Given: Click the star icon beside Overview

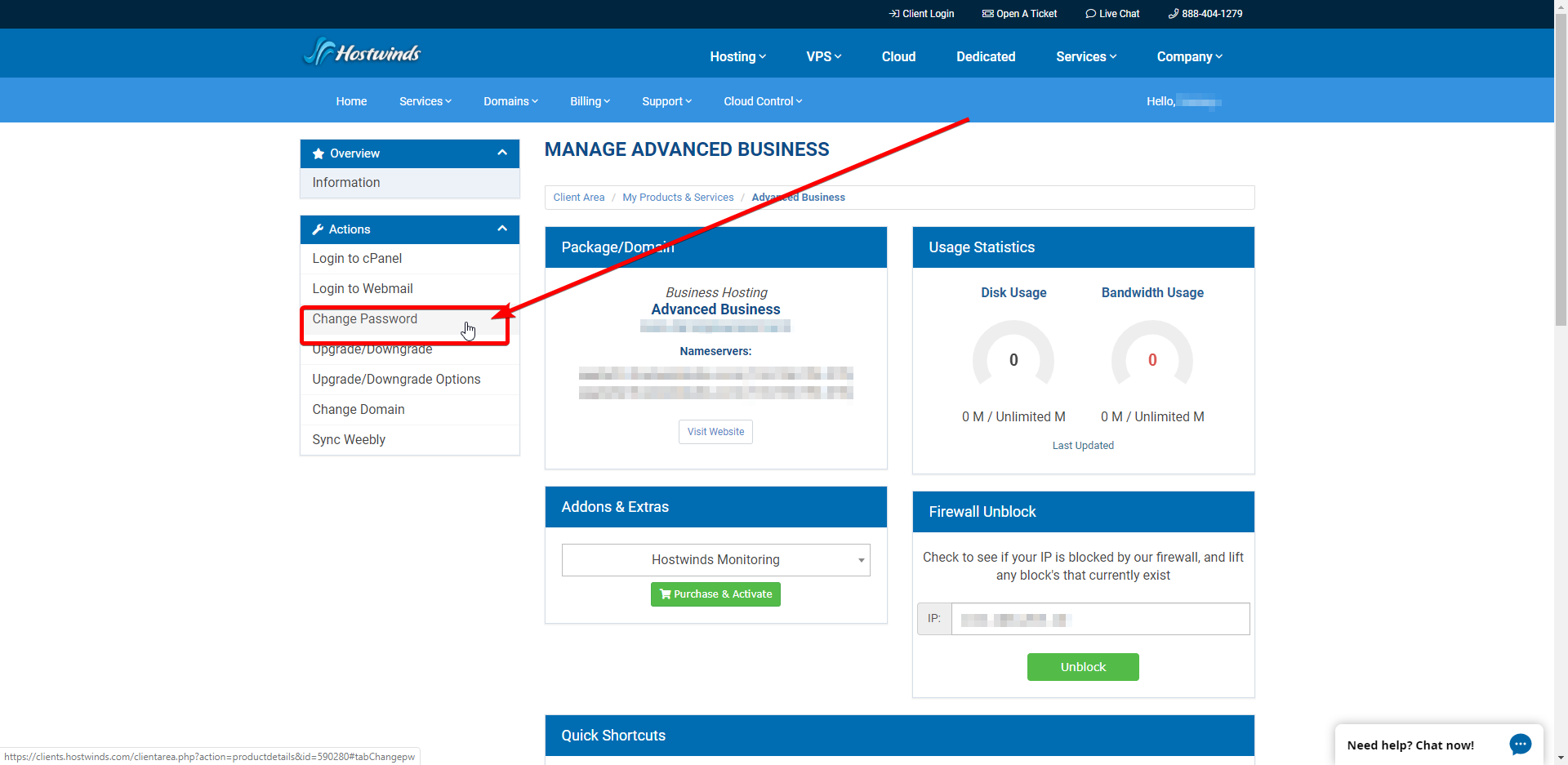Looking at the screenshot, I should click(318, 153).
